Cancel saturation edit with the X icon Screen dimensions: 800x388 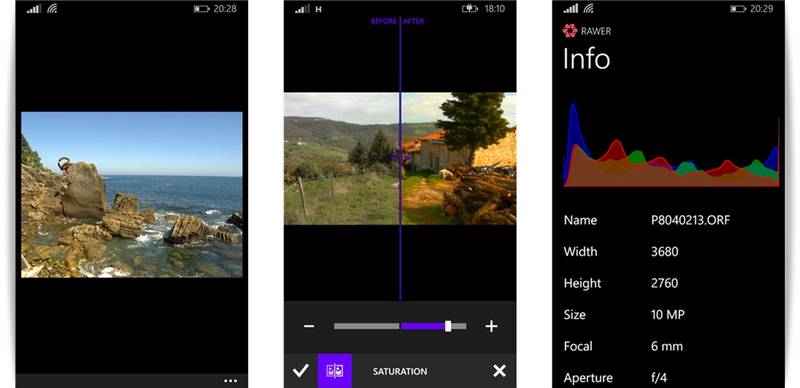pos(499,371)
